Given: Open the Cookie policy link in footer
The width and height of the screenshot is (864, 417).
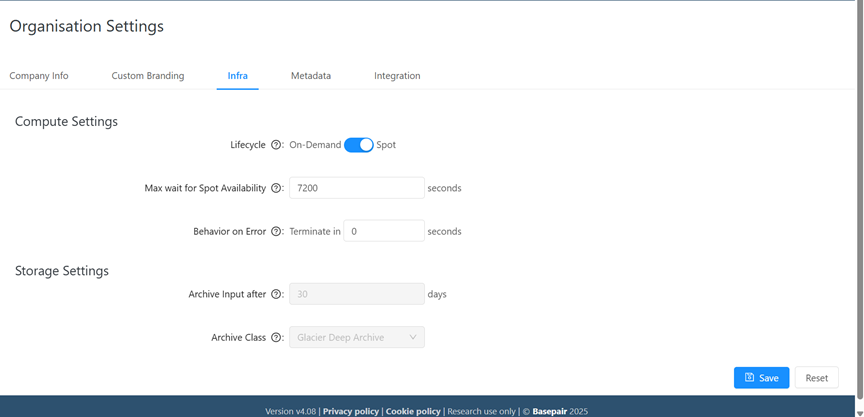Looking at the screenshot, I should [413, 411].
